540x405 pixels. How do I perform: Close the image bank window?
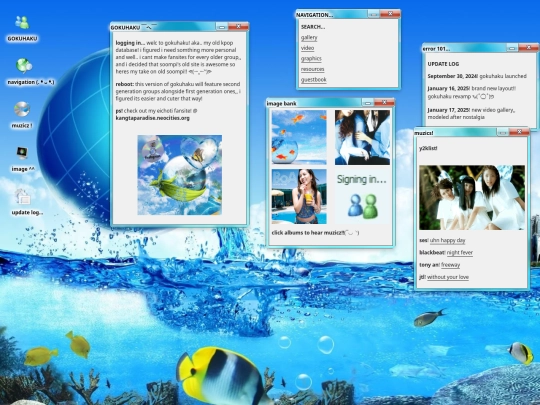click(384, 102)
